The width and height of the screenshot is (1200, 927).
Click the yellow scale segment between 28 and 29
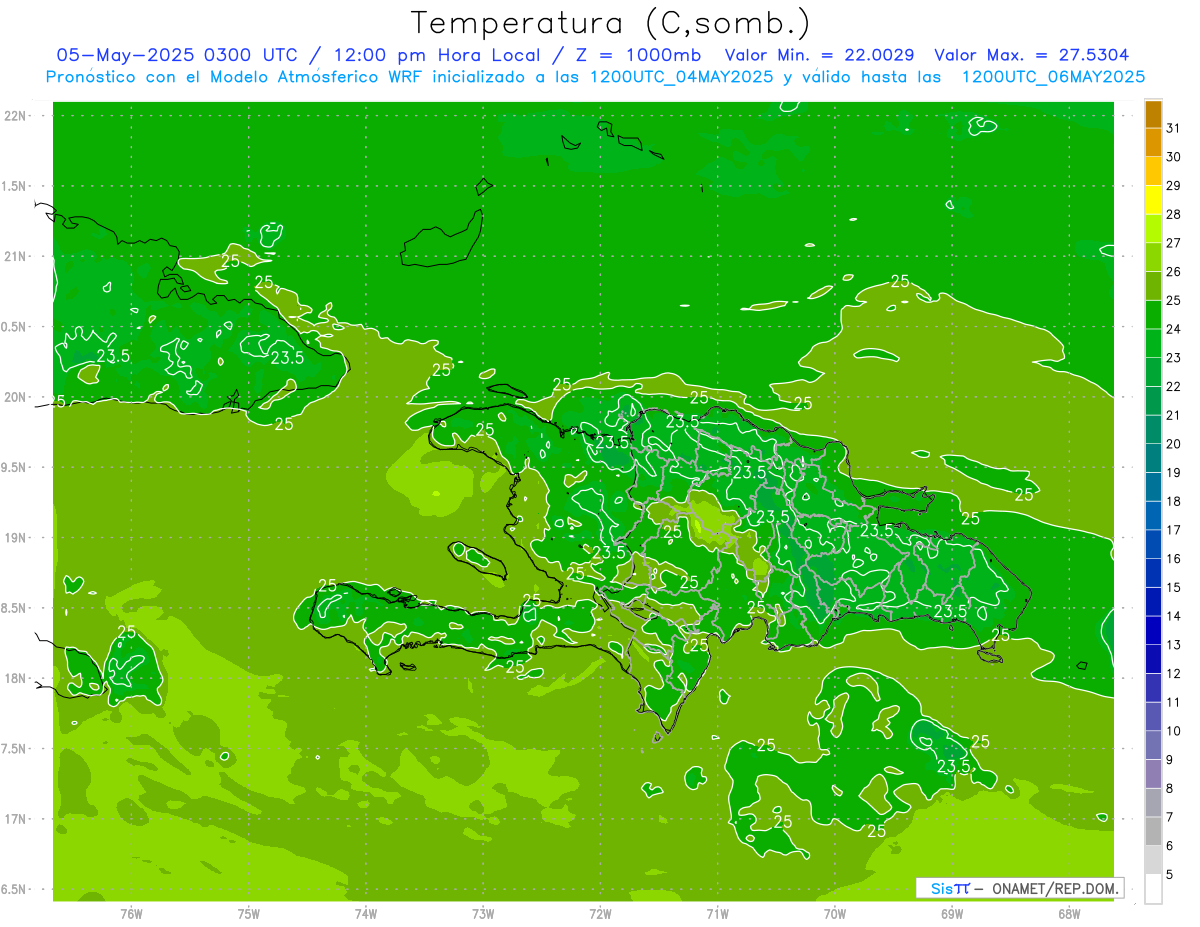coord(1153,199)
